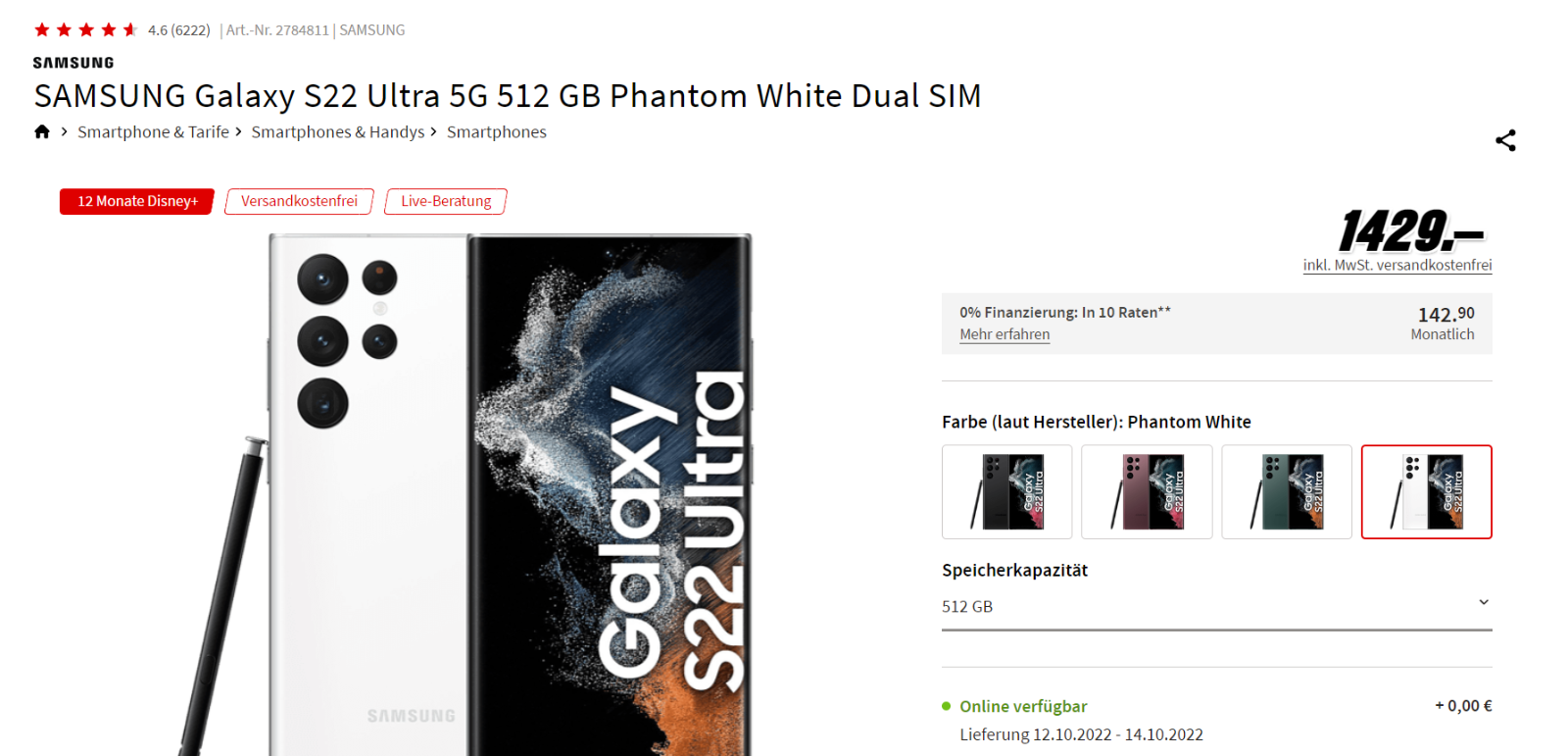Open the reviews count 4.6 (6222)
This screenshot has width=1568, height=756.
pos(179,30)
